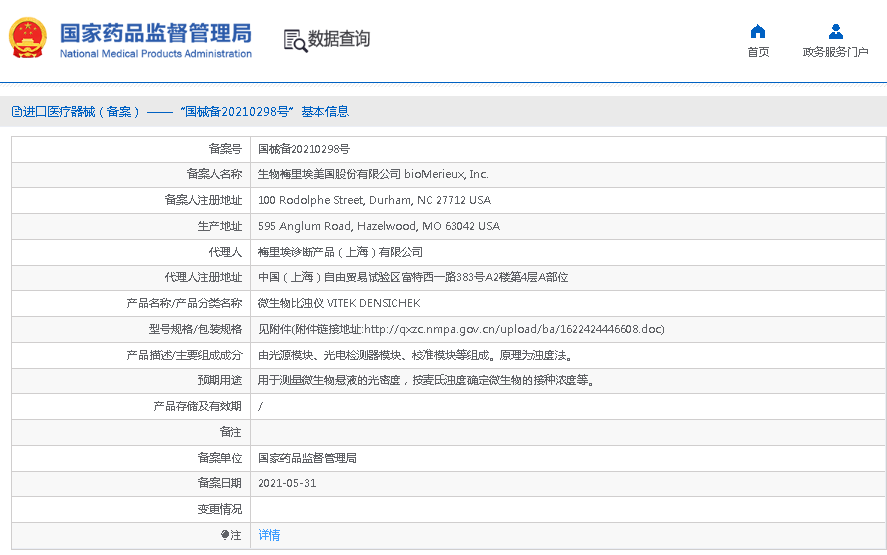Image resolution: width=887 pixels, height=555 pixels.
Task: Click the 预期用途 row label
Action: (x=219, y=380)
